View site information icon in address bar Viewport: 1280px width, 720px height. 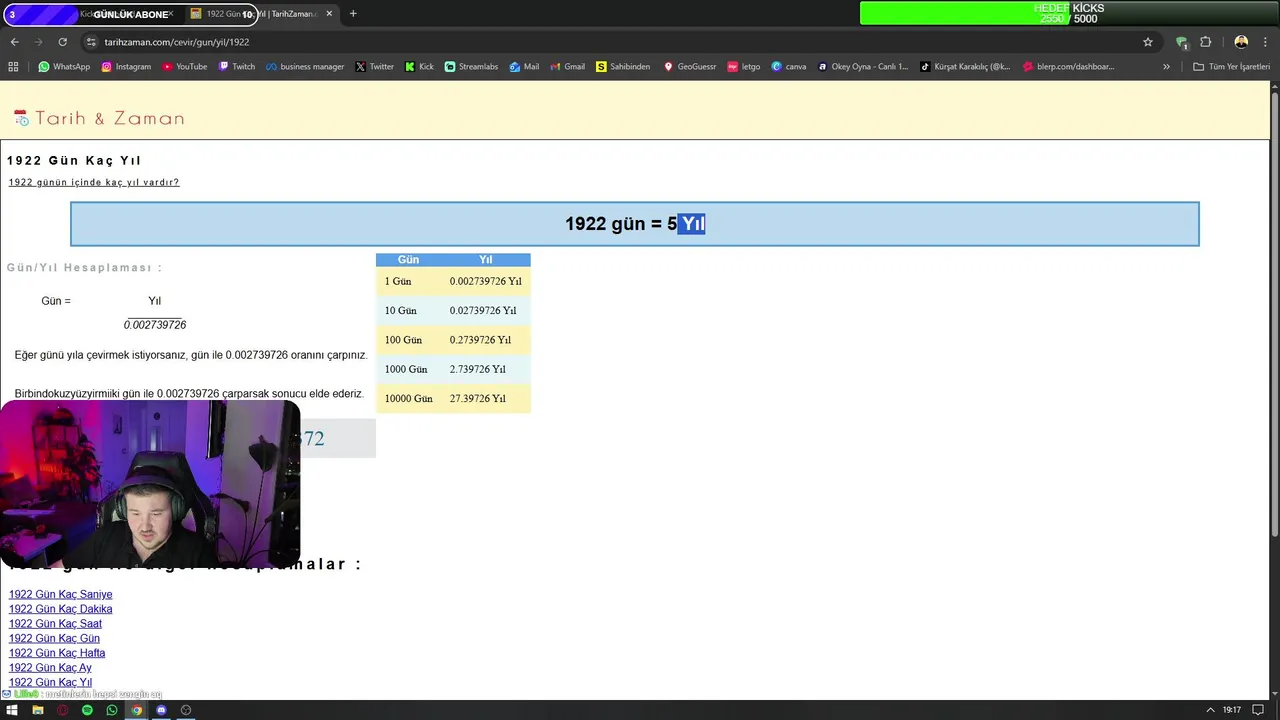pyautogui.click(x=91, y=42)
